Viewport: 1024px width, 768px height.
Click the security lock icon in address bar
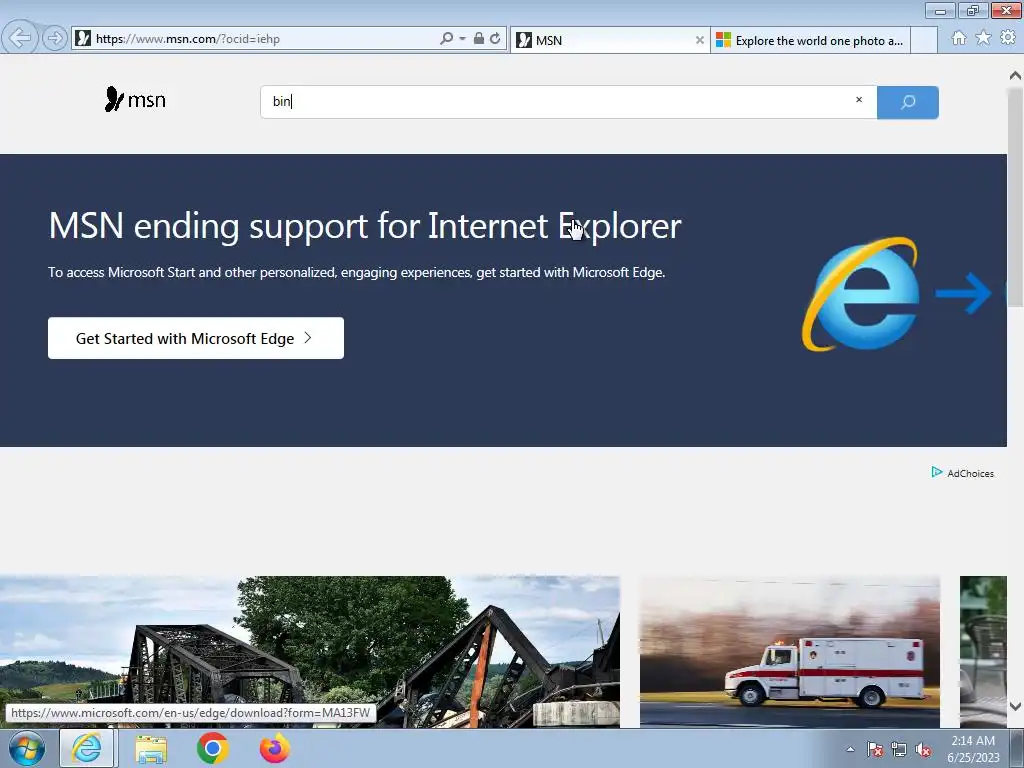479,39
